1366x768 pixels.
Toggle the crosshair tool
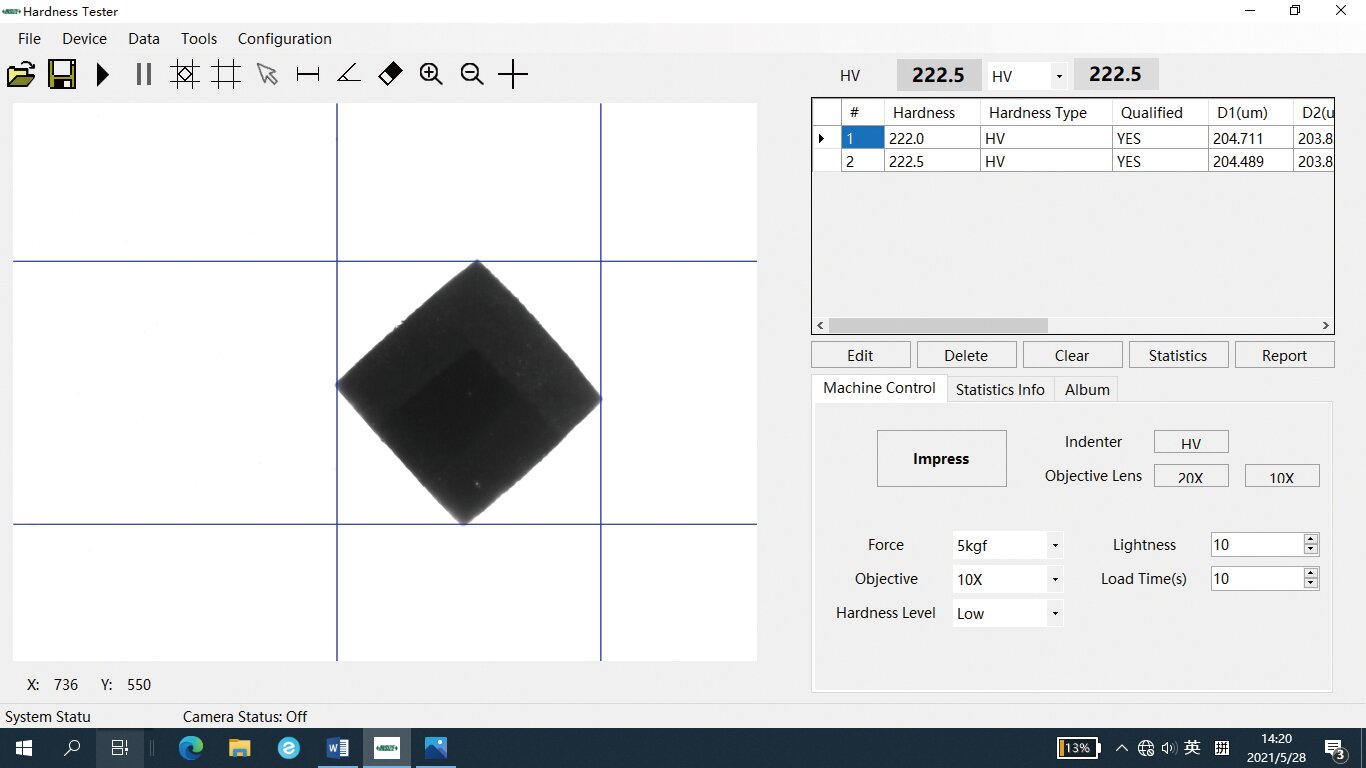[x=513, y=74]
